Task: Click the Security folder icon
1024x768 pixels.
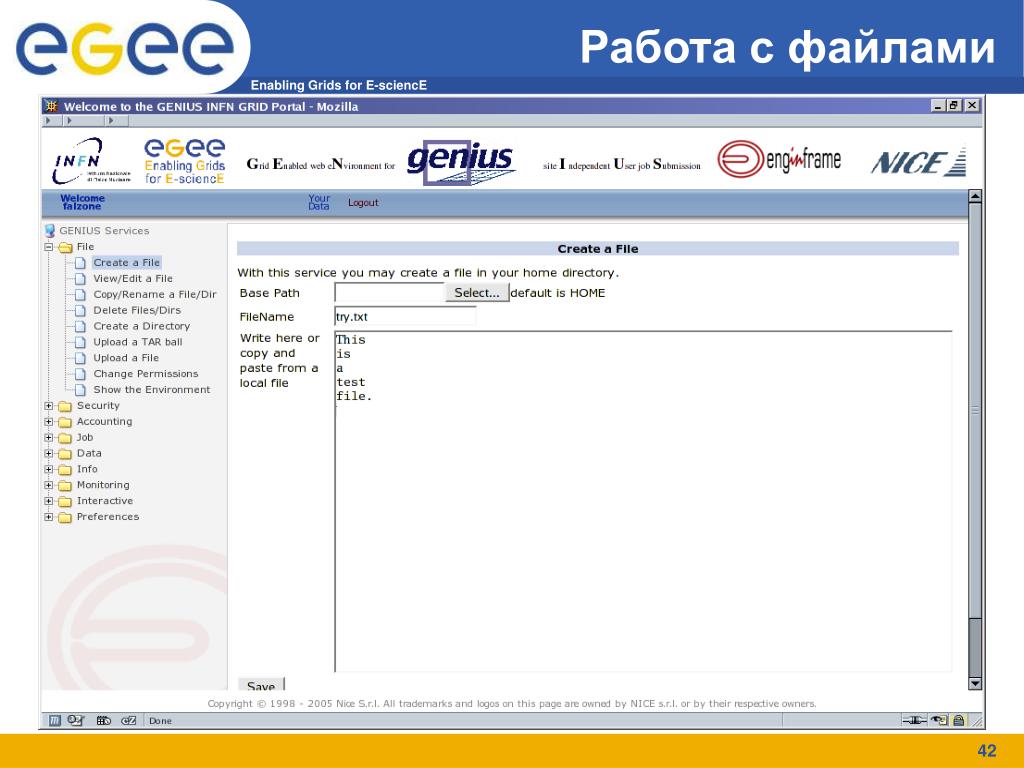Action: click(65, 406)
